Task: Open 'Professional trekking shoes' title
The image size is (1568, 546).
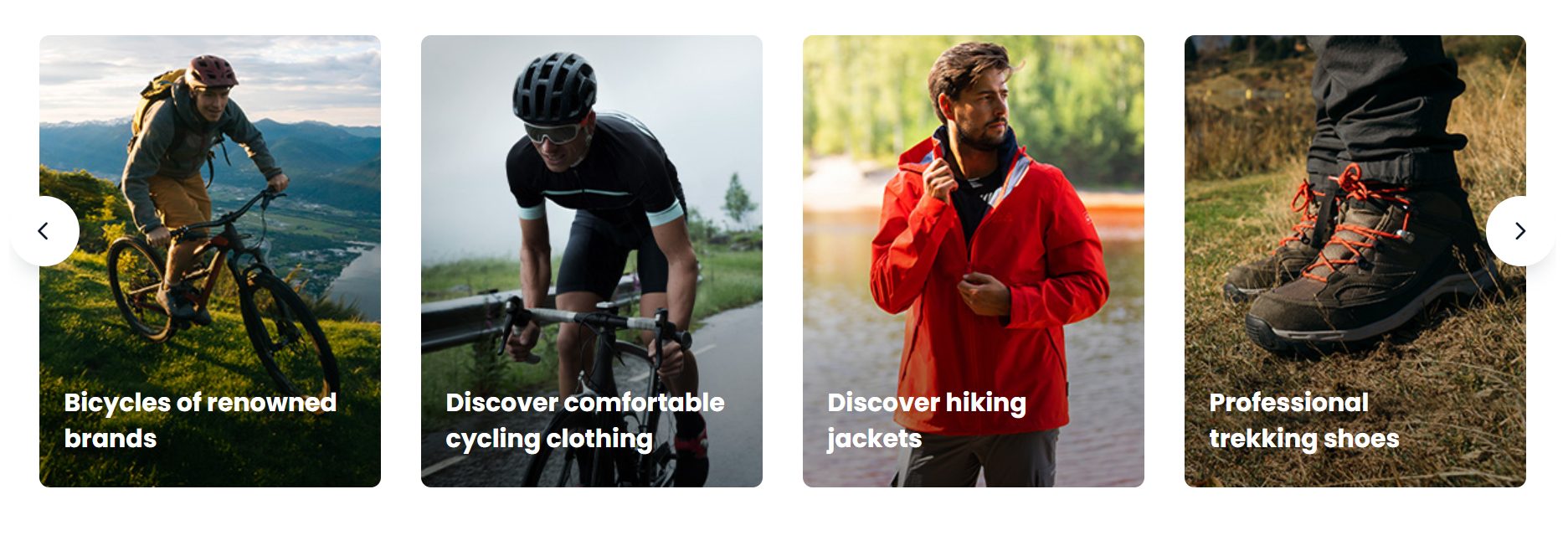Action: coord(1303,420)
